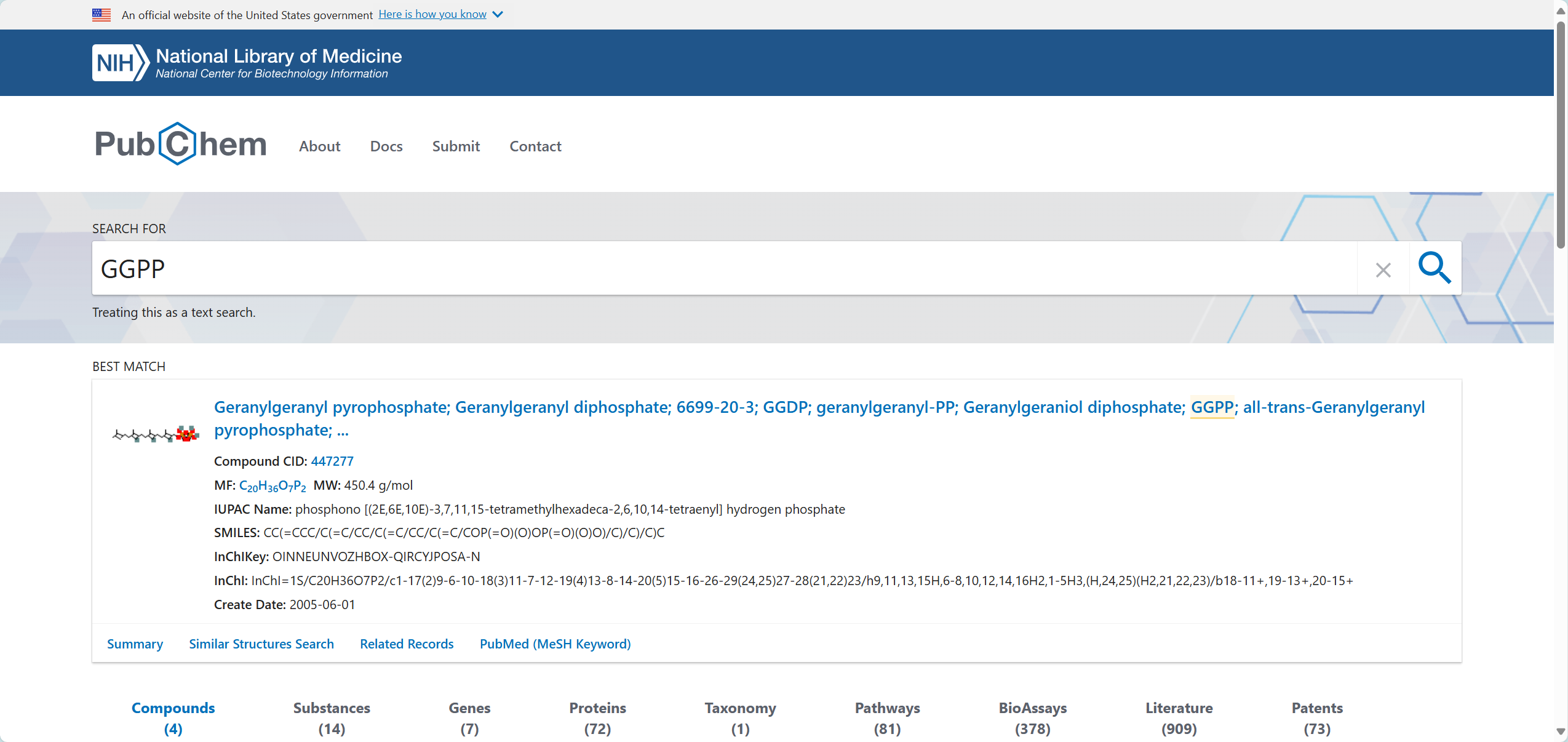Select the BioAssays results tab

pos(1032,717)
